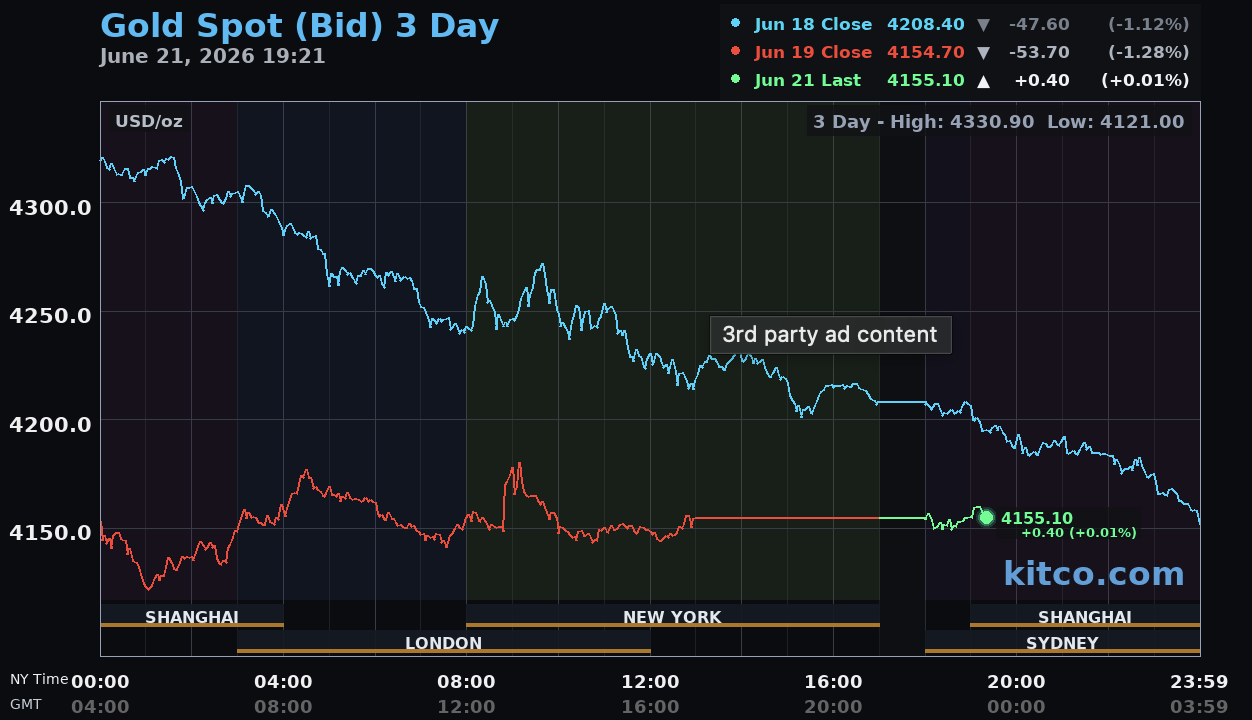The width and height of the screenshot is (1252, 720).
Task: Click the 4155.10 current price label
Action: [1037, 518]
